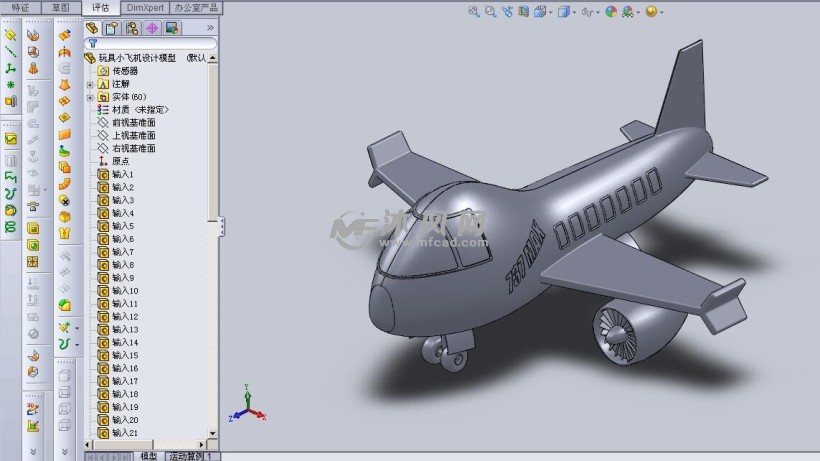Select the 右视基准面 plane
820x461 pixels.
pyautogui.click(x=134, y=148)
